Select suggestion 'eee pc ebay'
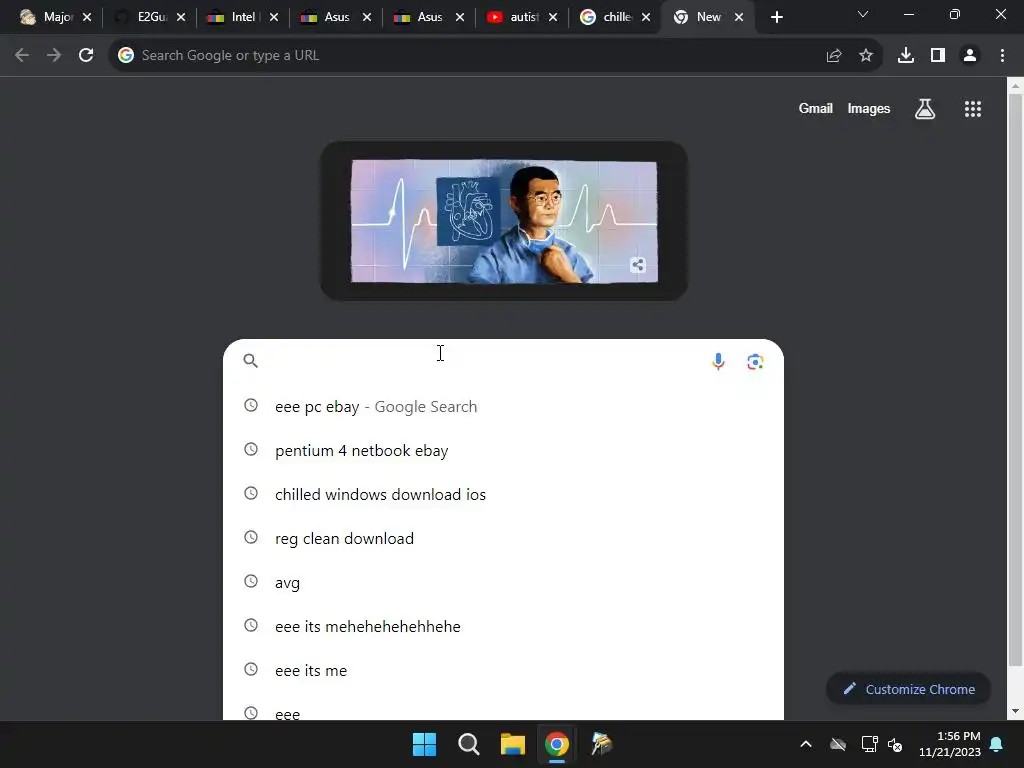The image size is (1024, 768). click(x=503, y=407)
